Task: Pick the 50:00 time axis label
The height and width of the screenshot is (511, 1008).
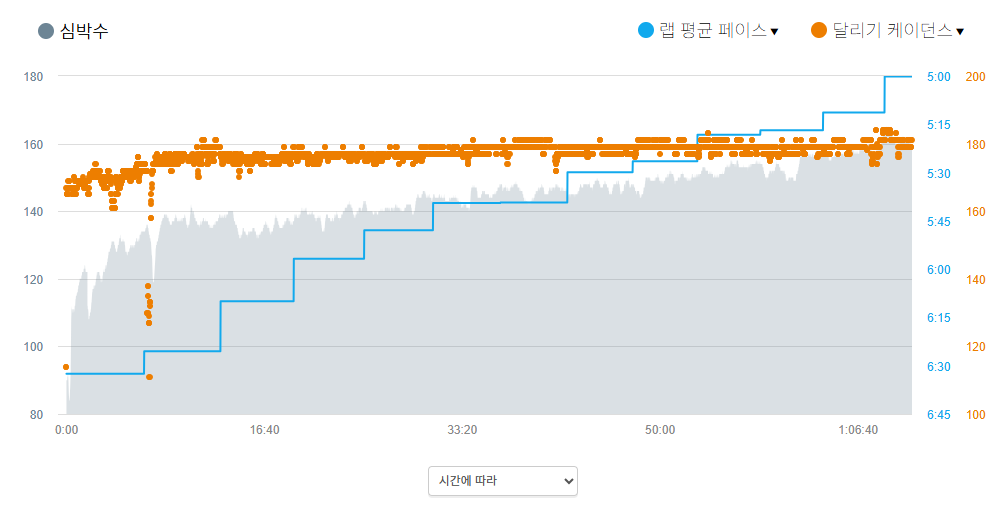Action: [660, 430]
